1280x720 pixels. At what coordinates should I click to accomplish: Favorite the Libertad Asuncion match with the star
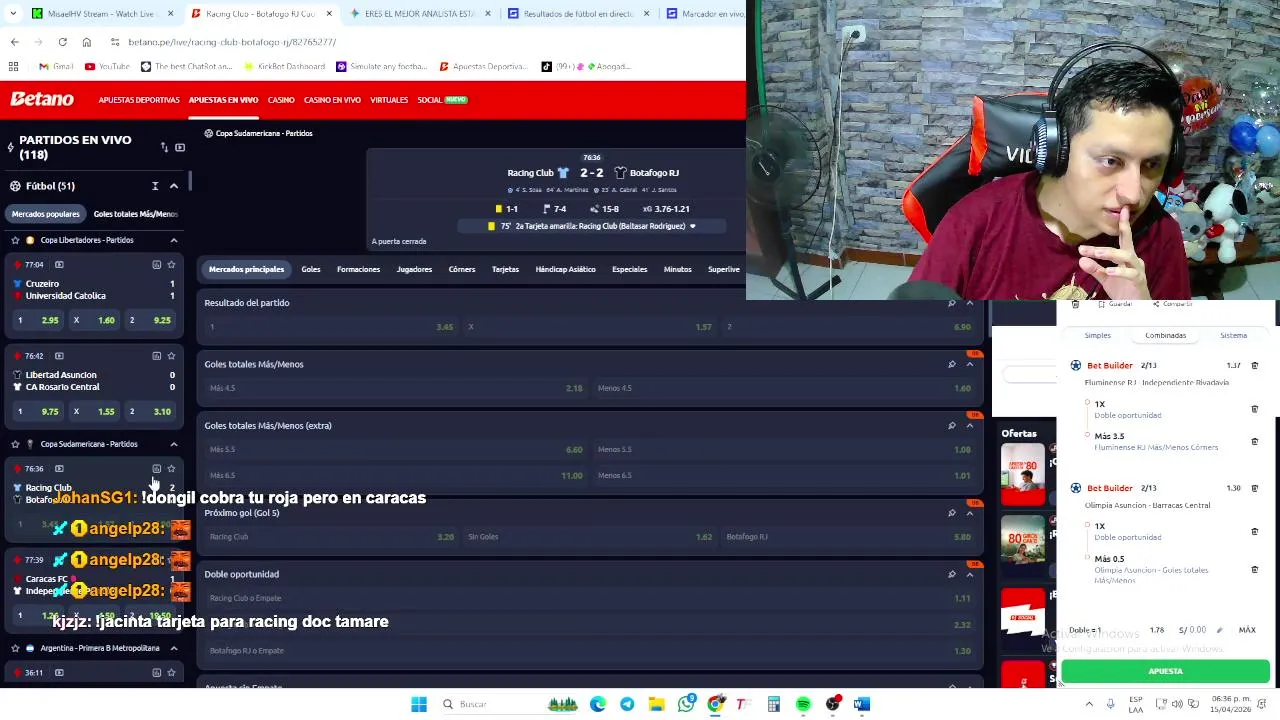[171, 356]
